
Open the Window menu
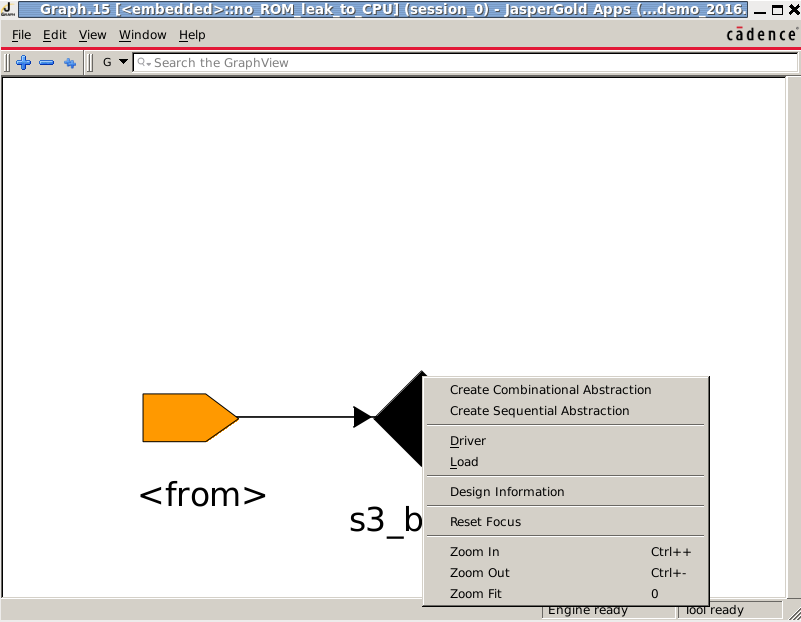tap(143, 35)
